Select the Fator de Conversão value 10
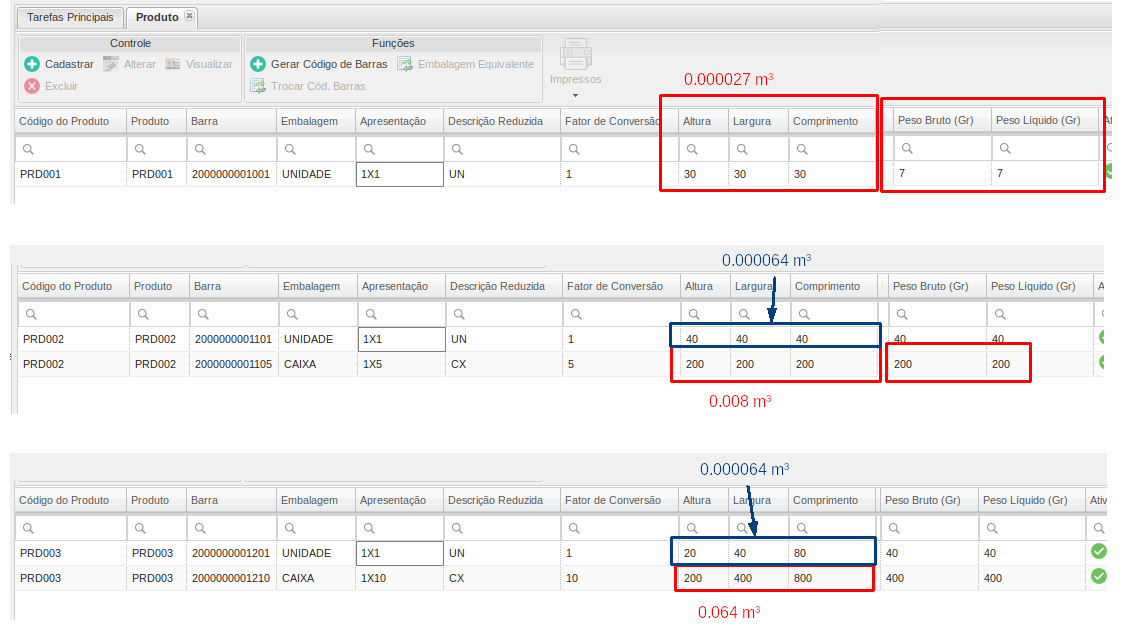 point(619,578)
